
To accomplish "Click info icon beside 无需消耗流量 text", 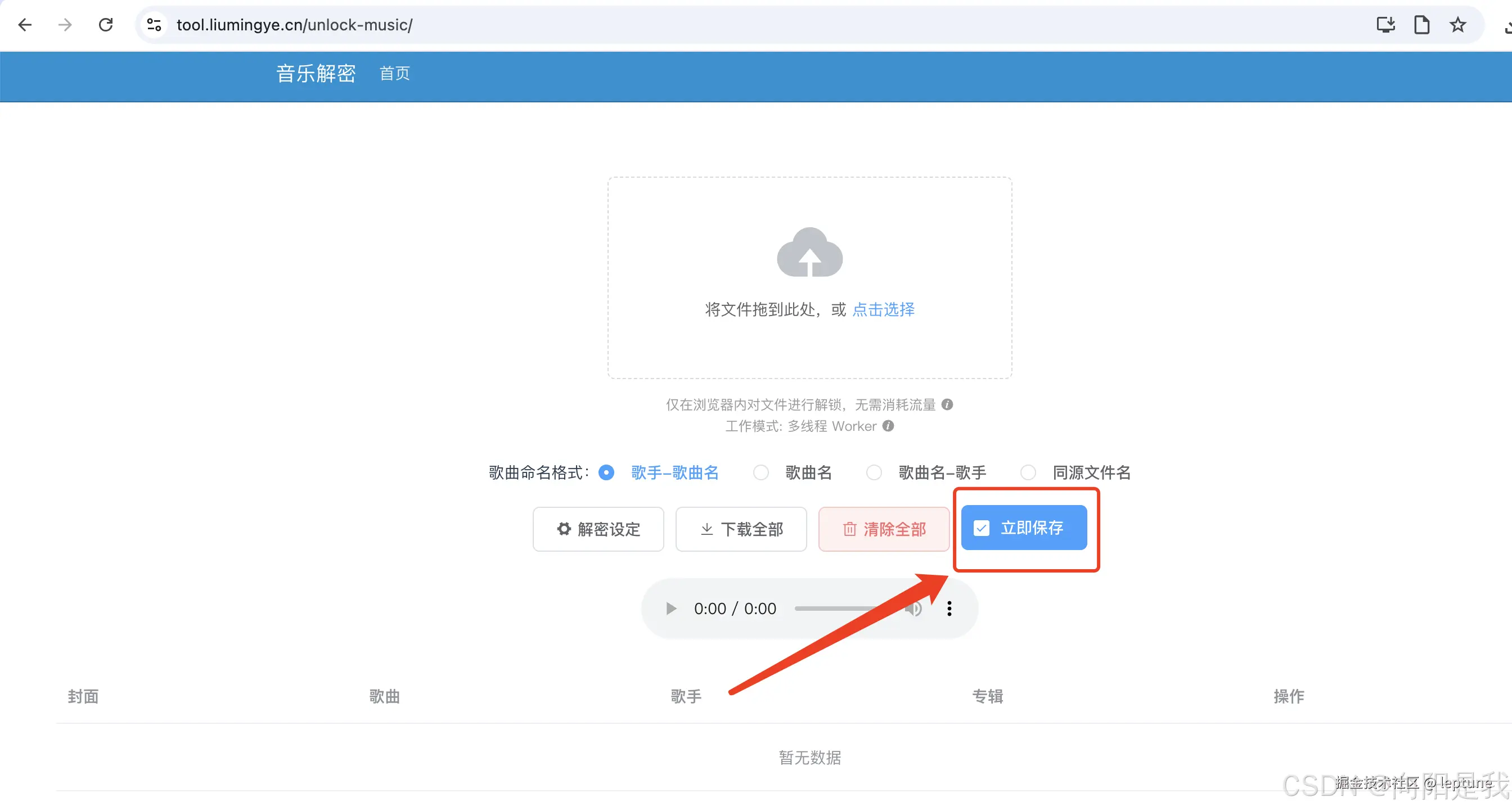I will [947, 404].
